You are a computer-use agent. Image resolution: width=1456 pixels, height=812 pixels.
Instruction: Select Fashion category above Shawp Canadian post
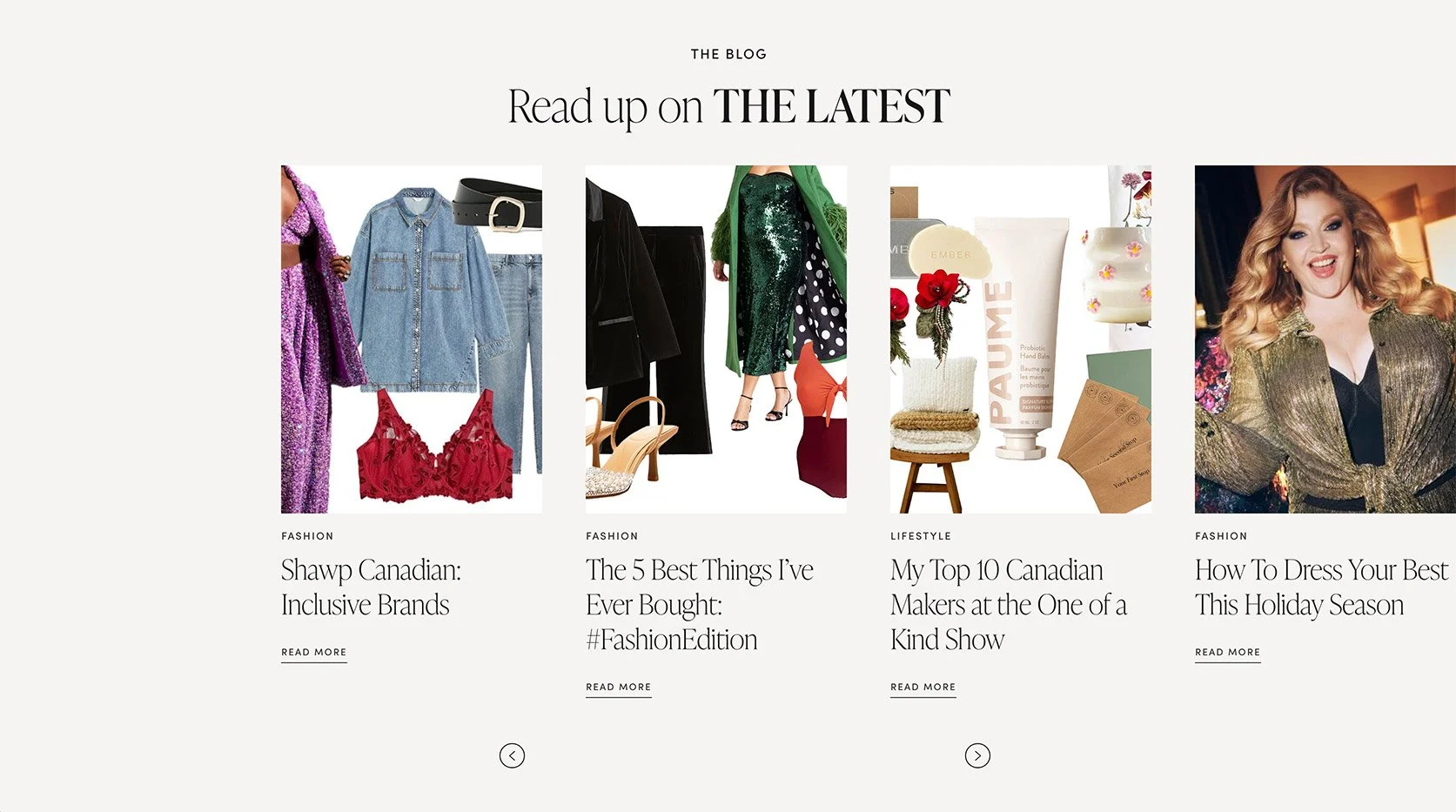click(307, 536)
